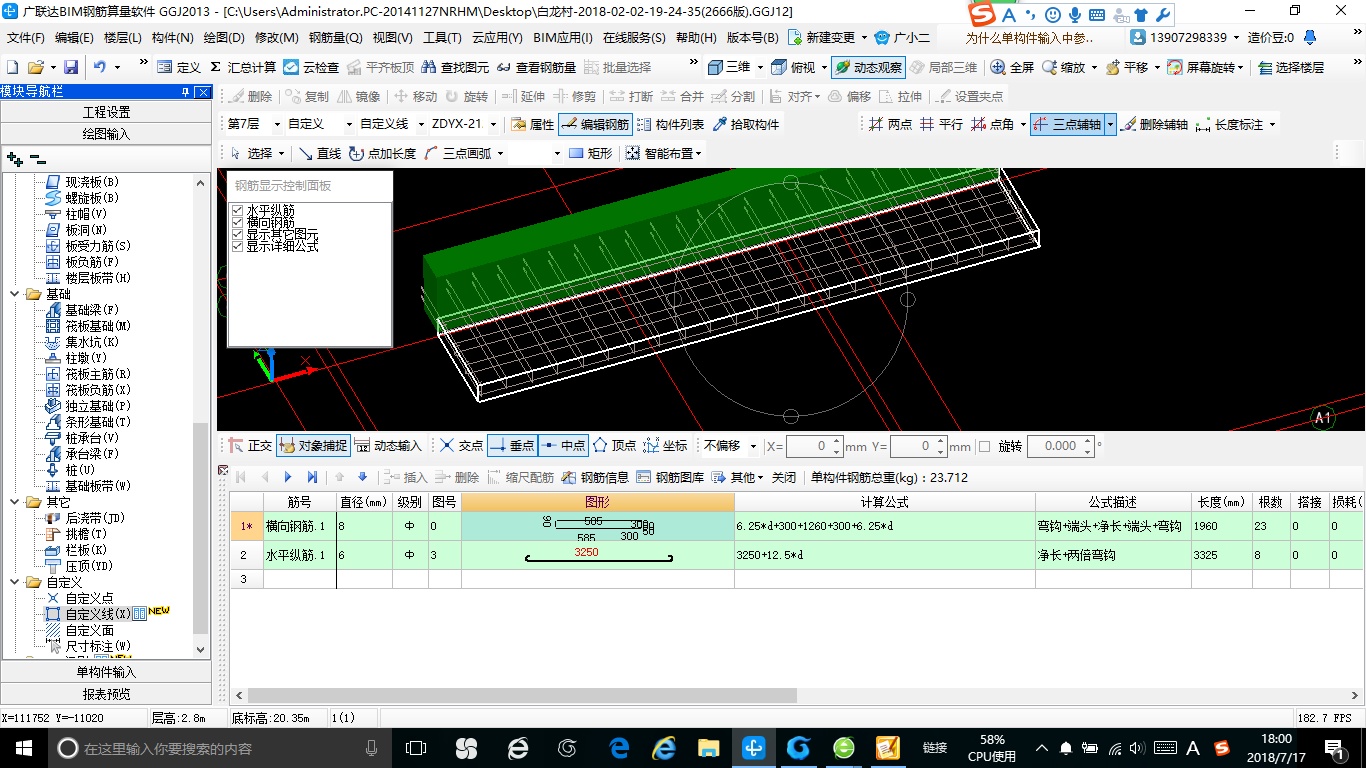Click 关闭 in rebar edit toolbar
Image resolution: width=1366 pixels, height=768 pixels.
coord(784,478)
